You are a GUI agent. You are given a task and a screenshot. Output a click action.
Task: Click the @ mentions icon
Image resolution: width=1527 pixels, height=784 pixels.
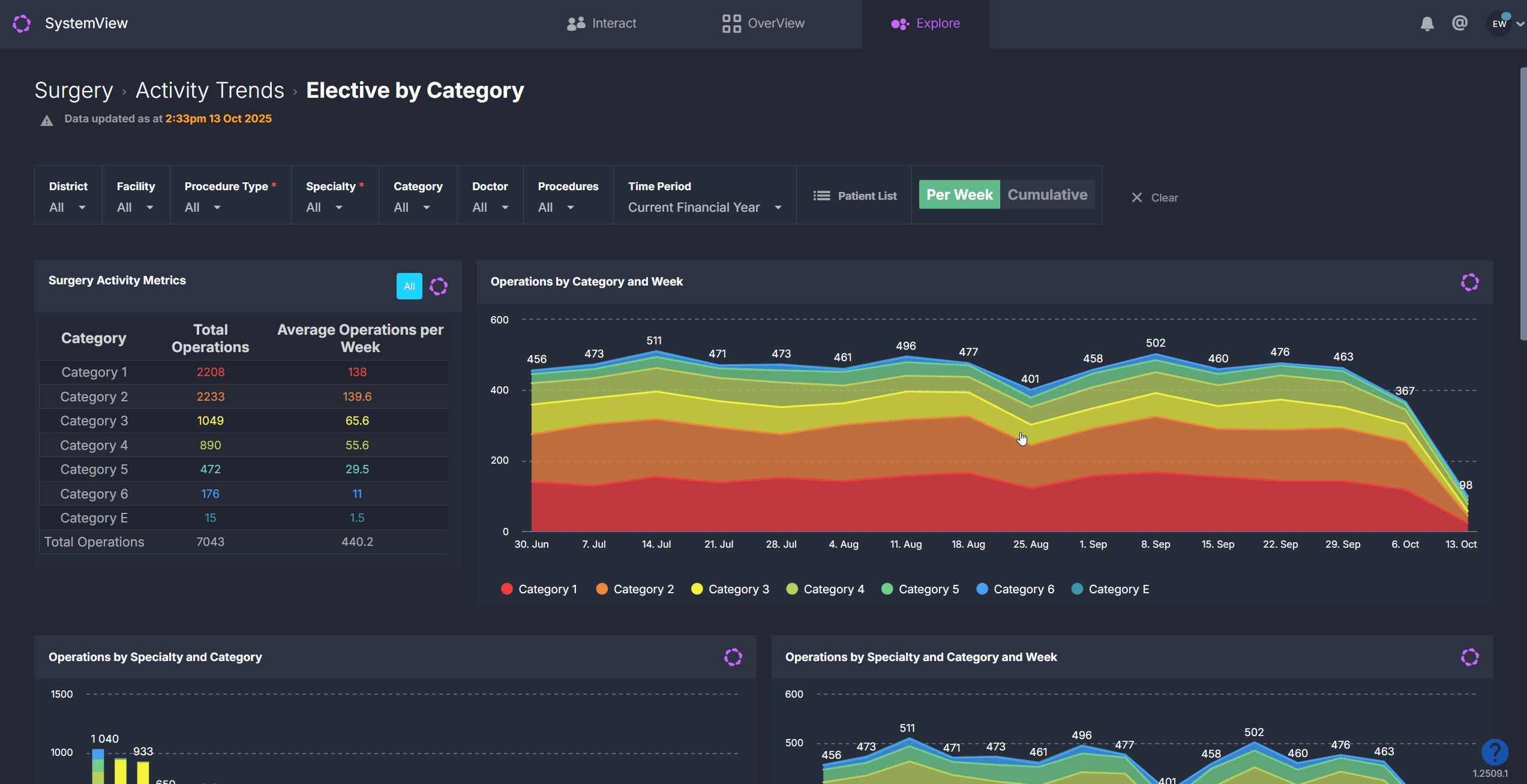(x=1459, y=23)
